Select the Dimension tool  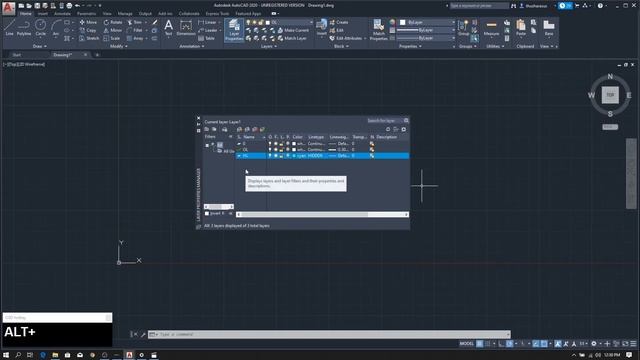(x=186, y=29)
